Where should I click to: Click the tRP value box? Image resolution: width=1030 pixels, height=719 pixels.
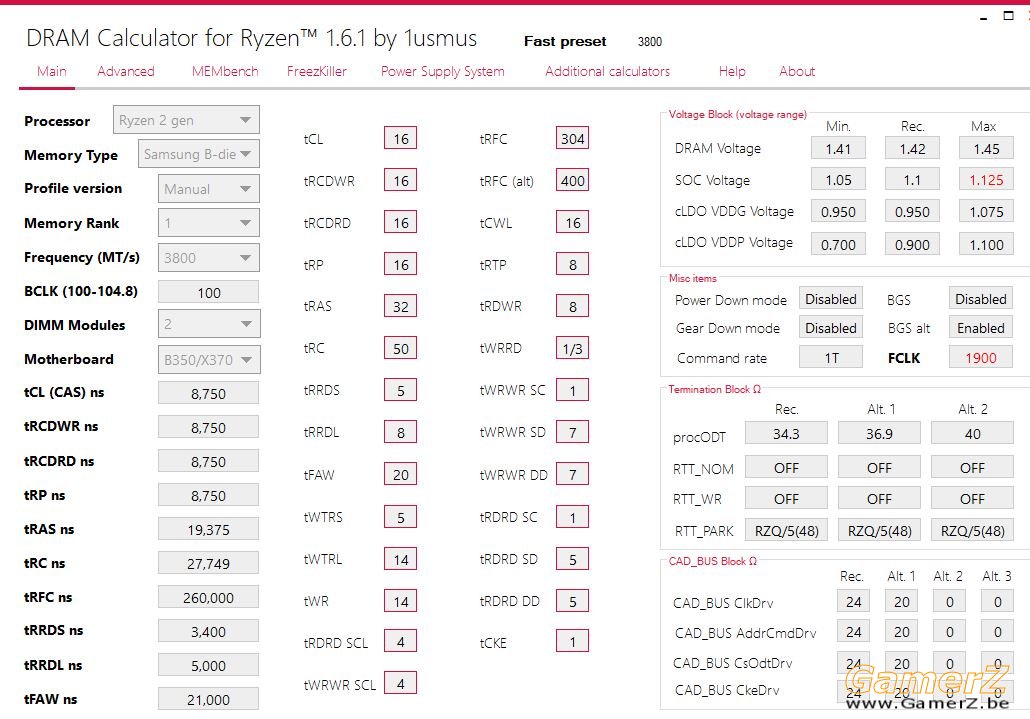(401, 265)
